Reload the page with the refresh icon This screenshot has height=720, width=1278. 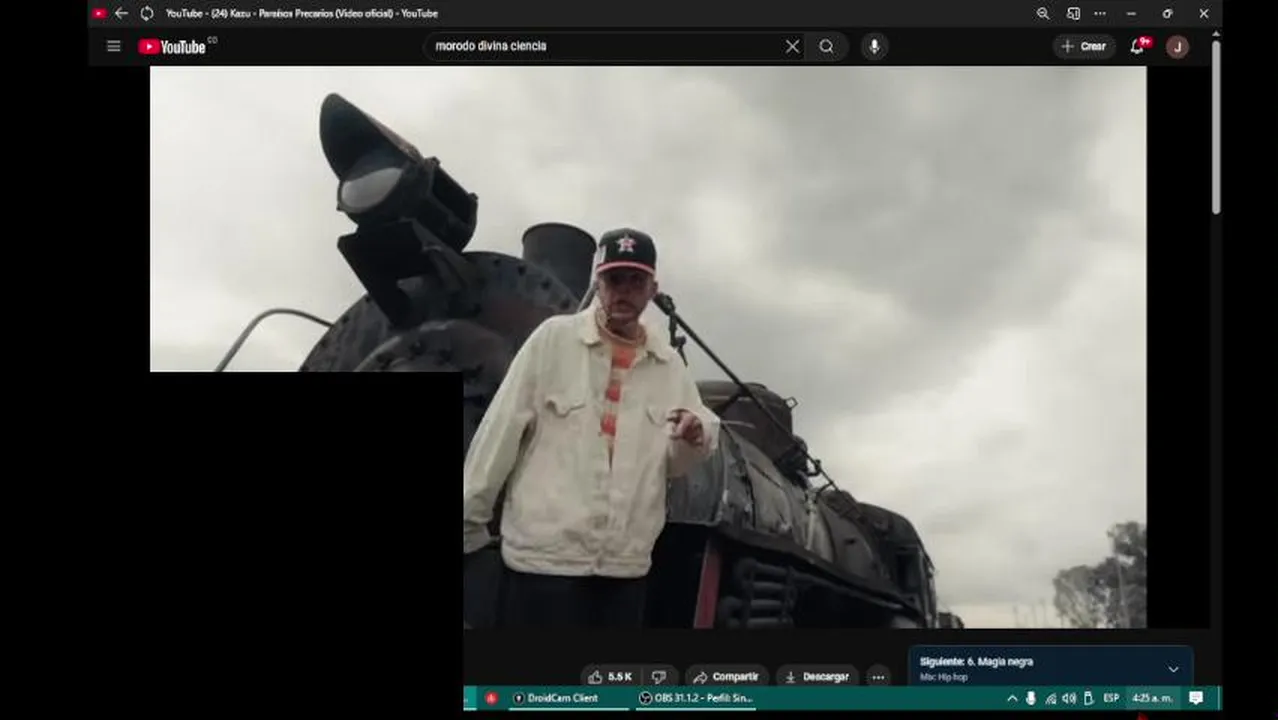(x=147, y=14)
